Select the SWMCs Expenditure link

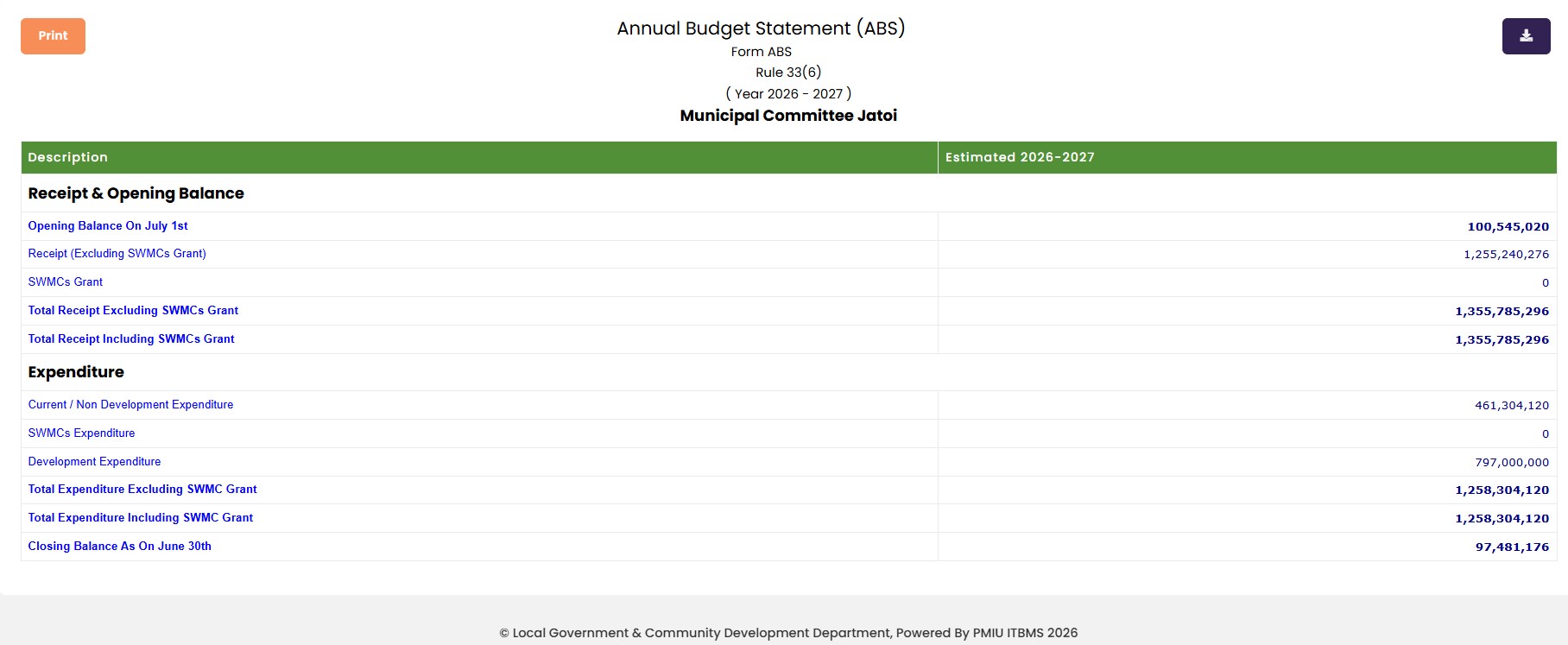coord(81,433)
